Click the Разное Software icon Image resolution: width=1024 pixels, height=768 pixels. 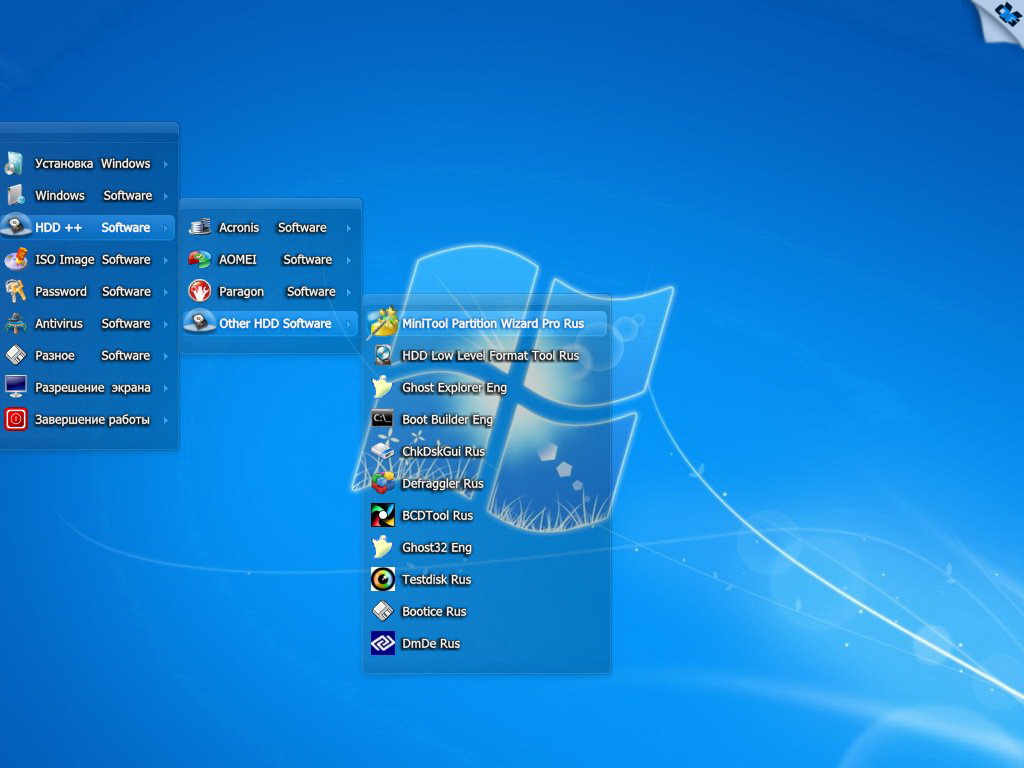point(16,355)
